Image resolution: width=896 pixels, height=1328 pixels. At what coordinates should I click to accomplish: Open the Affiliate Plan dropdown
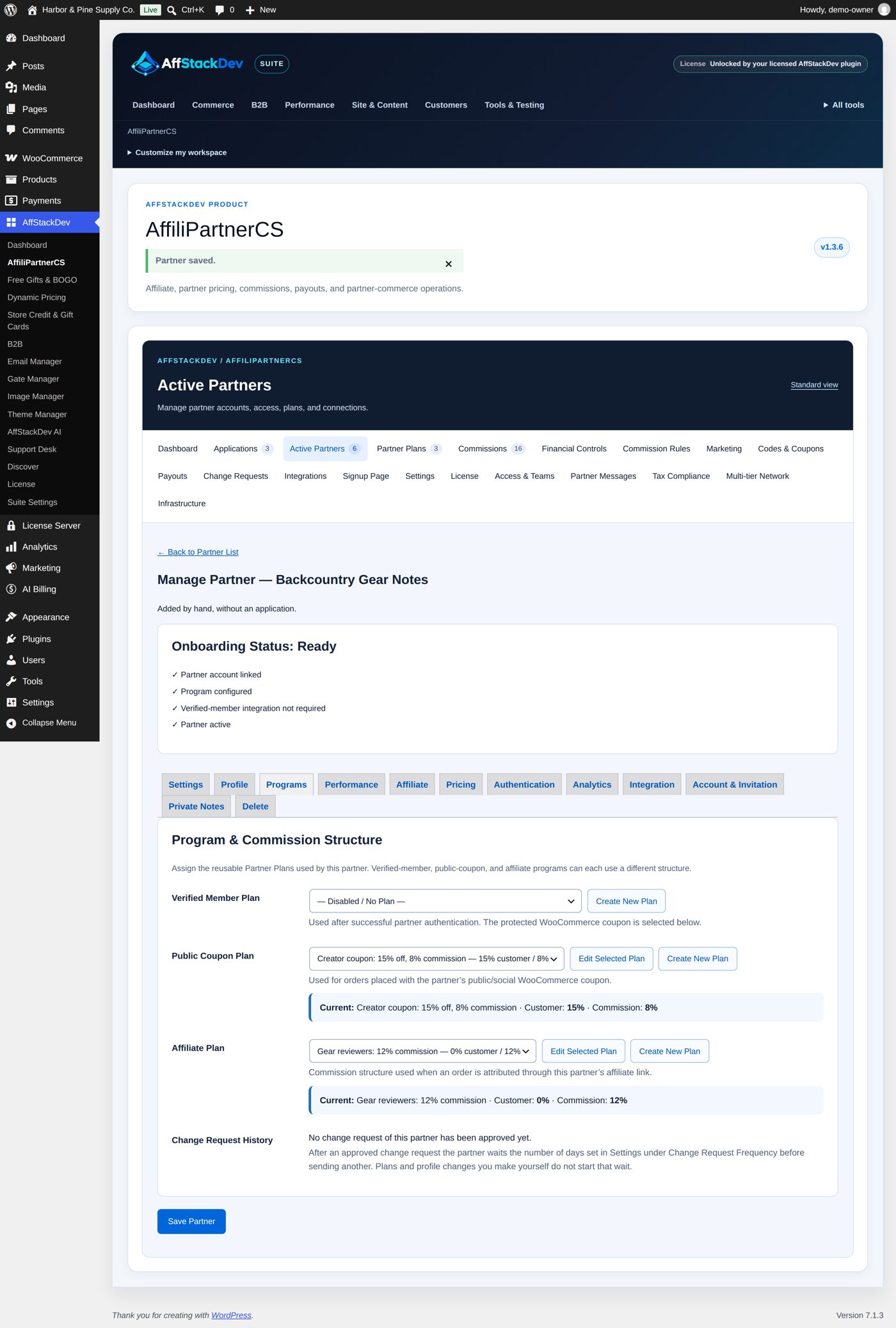point(422,1051)
